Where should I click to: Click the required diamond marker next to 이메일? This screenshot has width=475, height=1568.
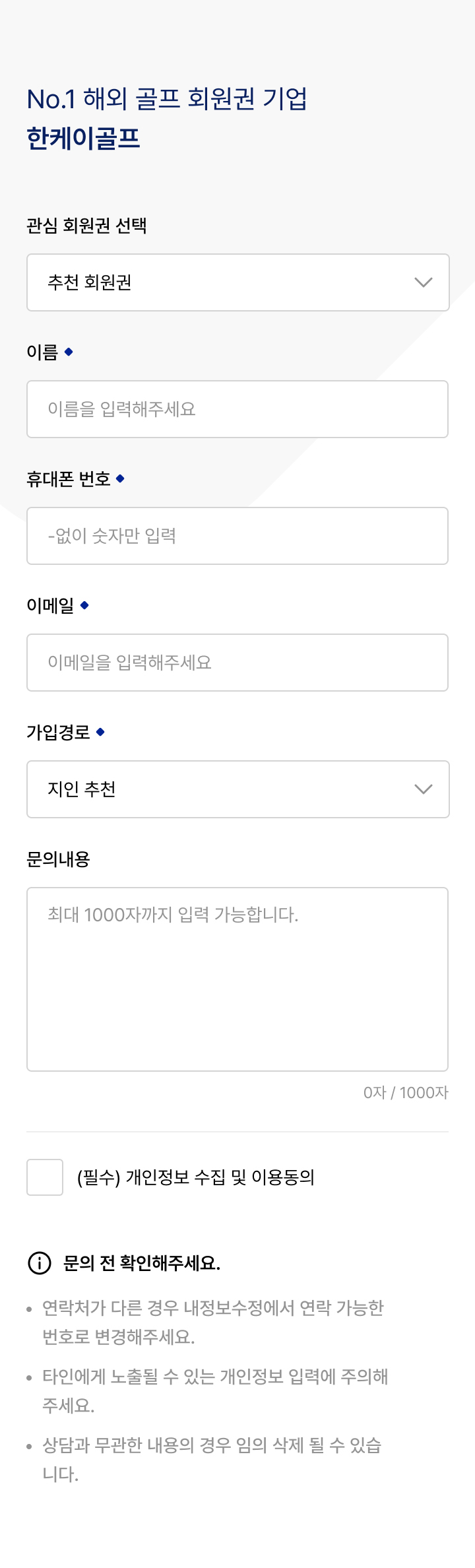pyautogui.click(x=84, y=605)
